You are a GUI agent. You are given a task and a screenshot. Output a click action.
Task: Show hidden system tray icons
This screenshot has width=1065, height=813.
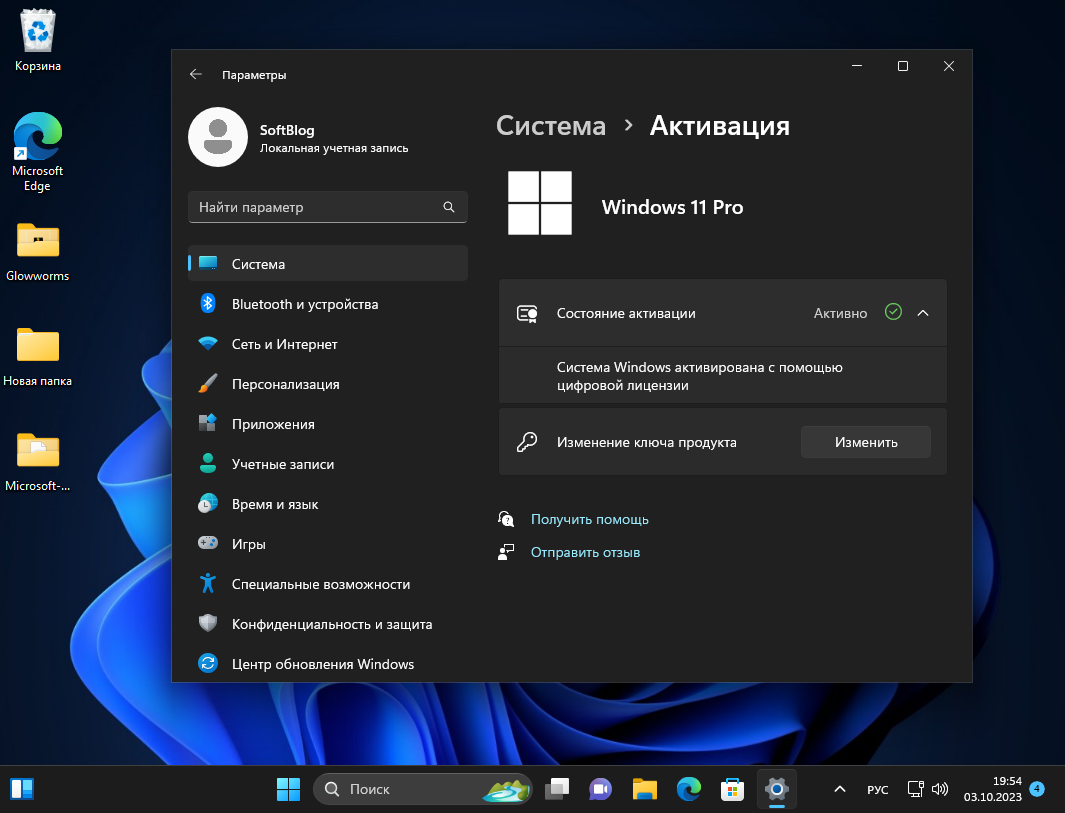point(840,789)
